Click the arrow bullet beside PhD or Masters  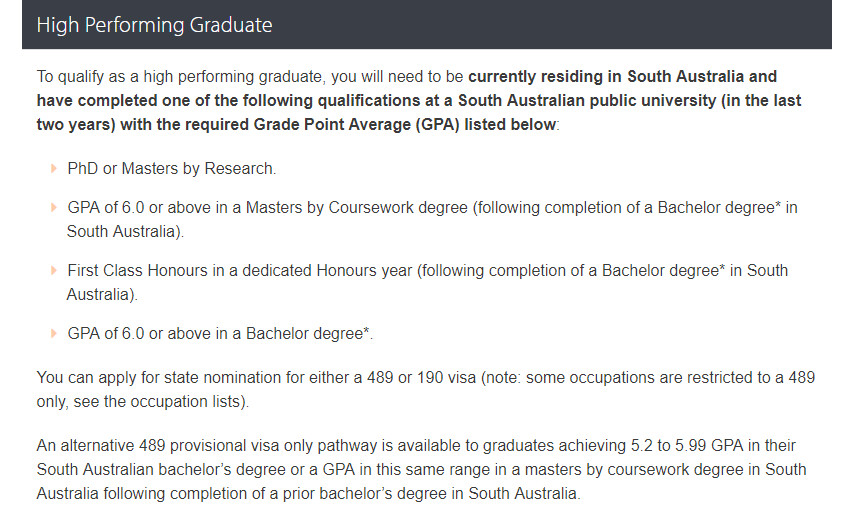point(53,169)
